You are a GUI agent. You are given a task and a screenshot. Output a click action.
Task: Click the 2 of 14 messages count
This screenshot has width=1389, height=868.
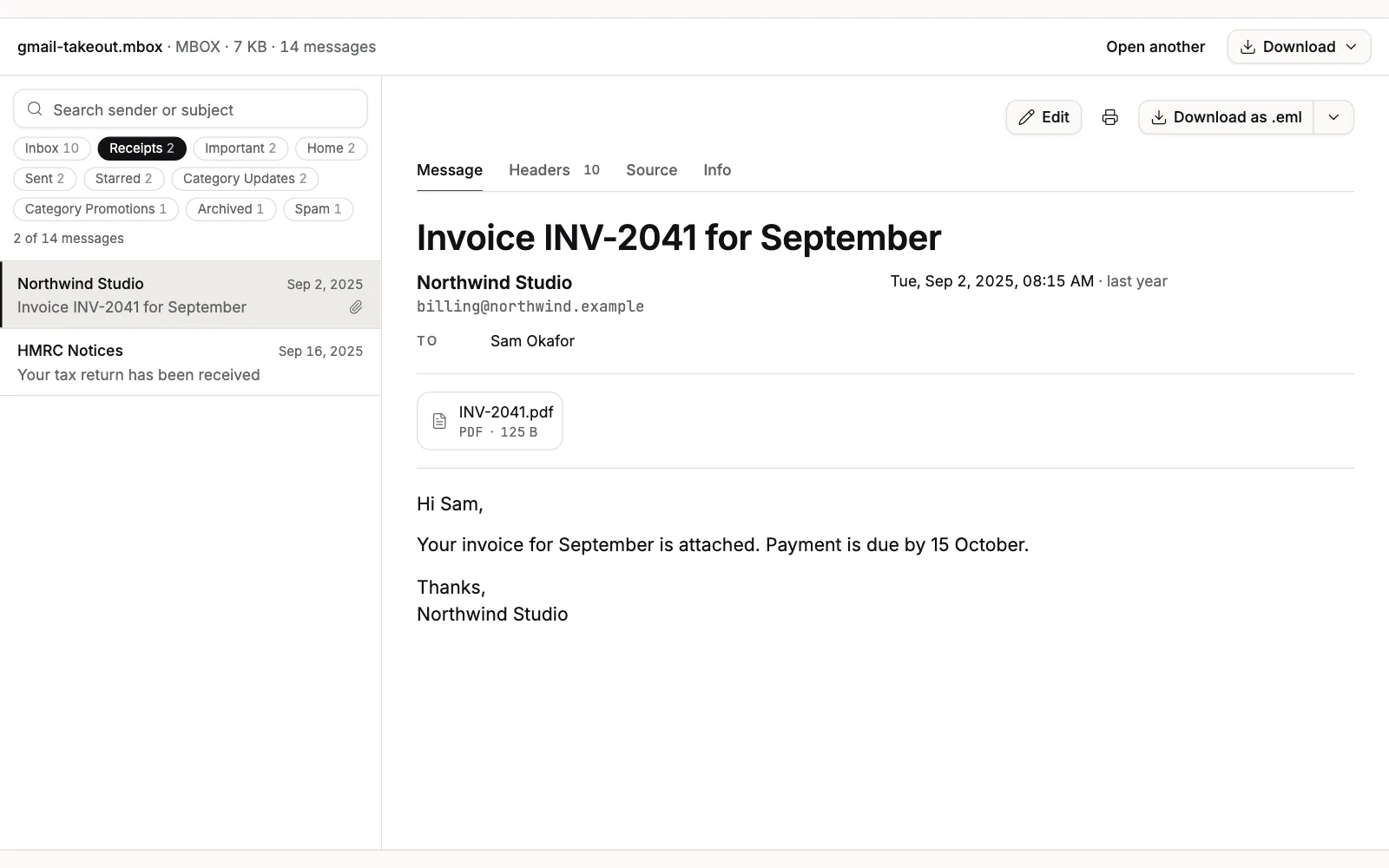pos(69,239)
